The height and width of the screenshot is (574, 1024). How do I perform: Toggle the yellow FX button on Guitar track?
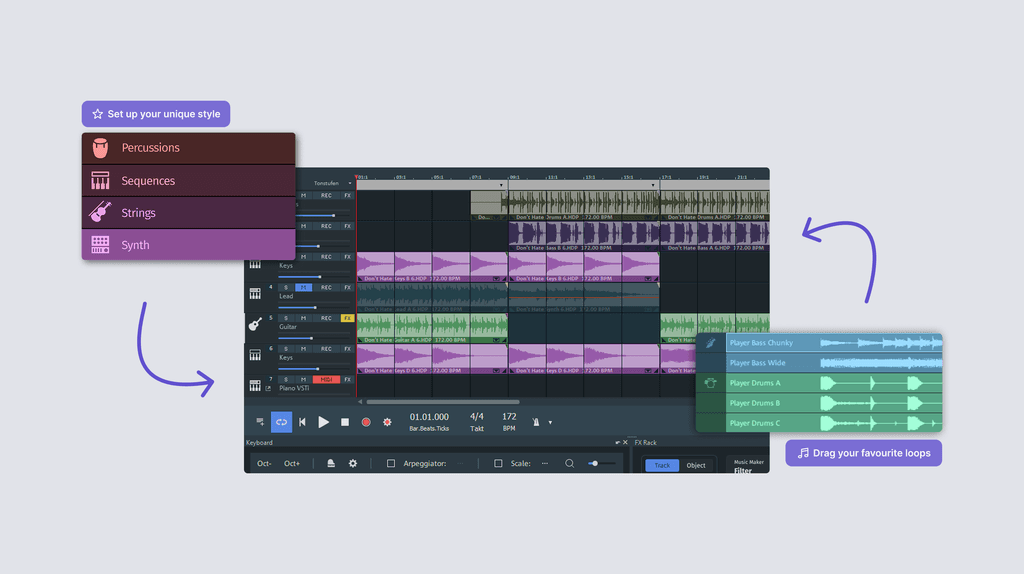point(347,318)
